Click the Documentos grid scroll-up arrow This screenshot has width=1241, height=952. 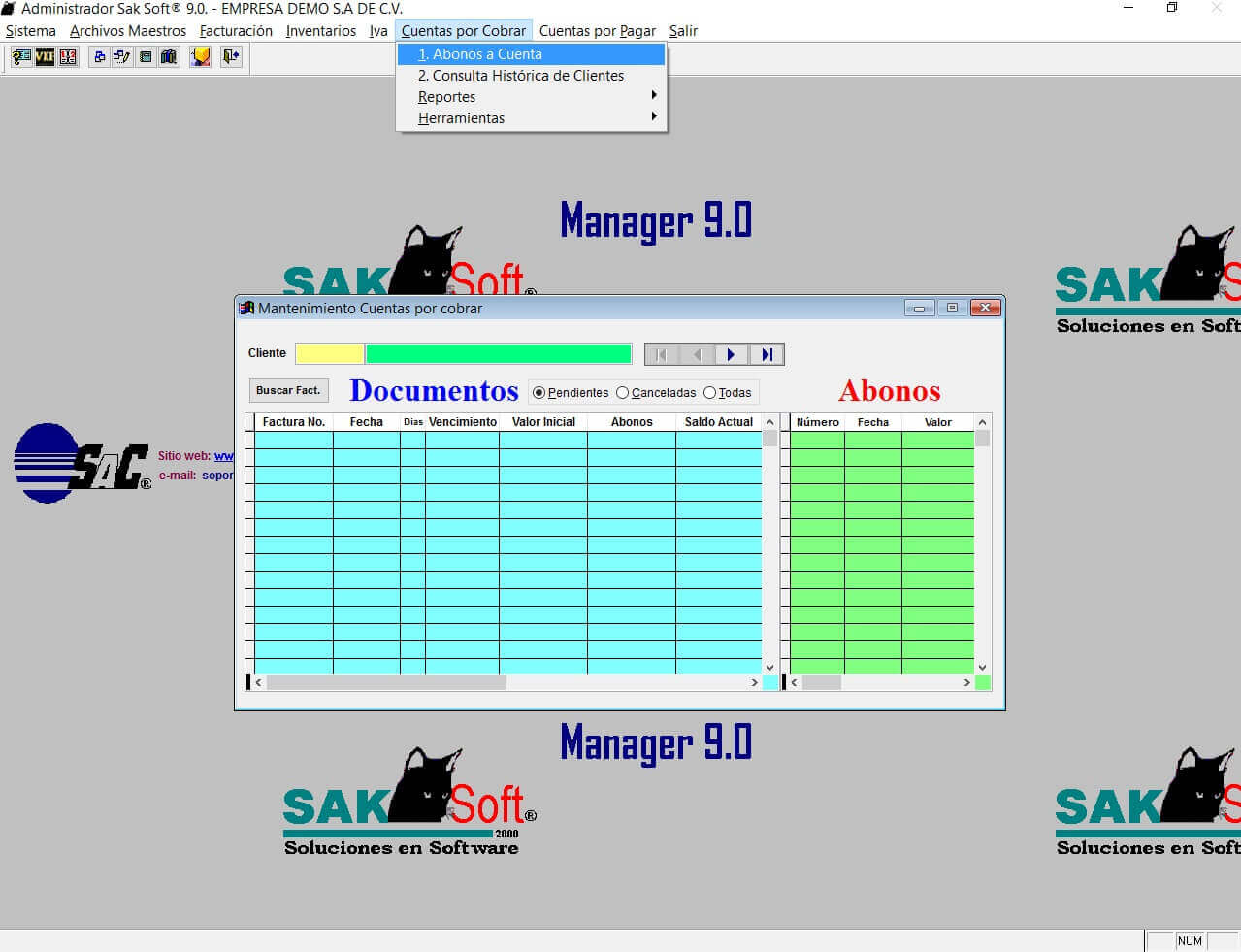(x=770, y=422)
